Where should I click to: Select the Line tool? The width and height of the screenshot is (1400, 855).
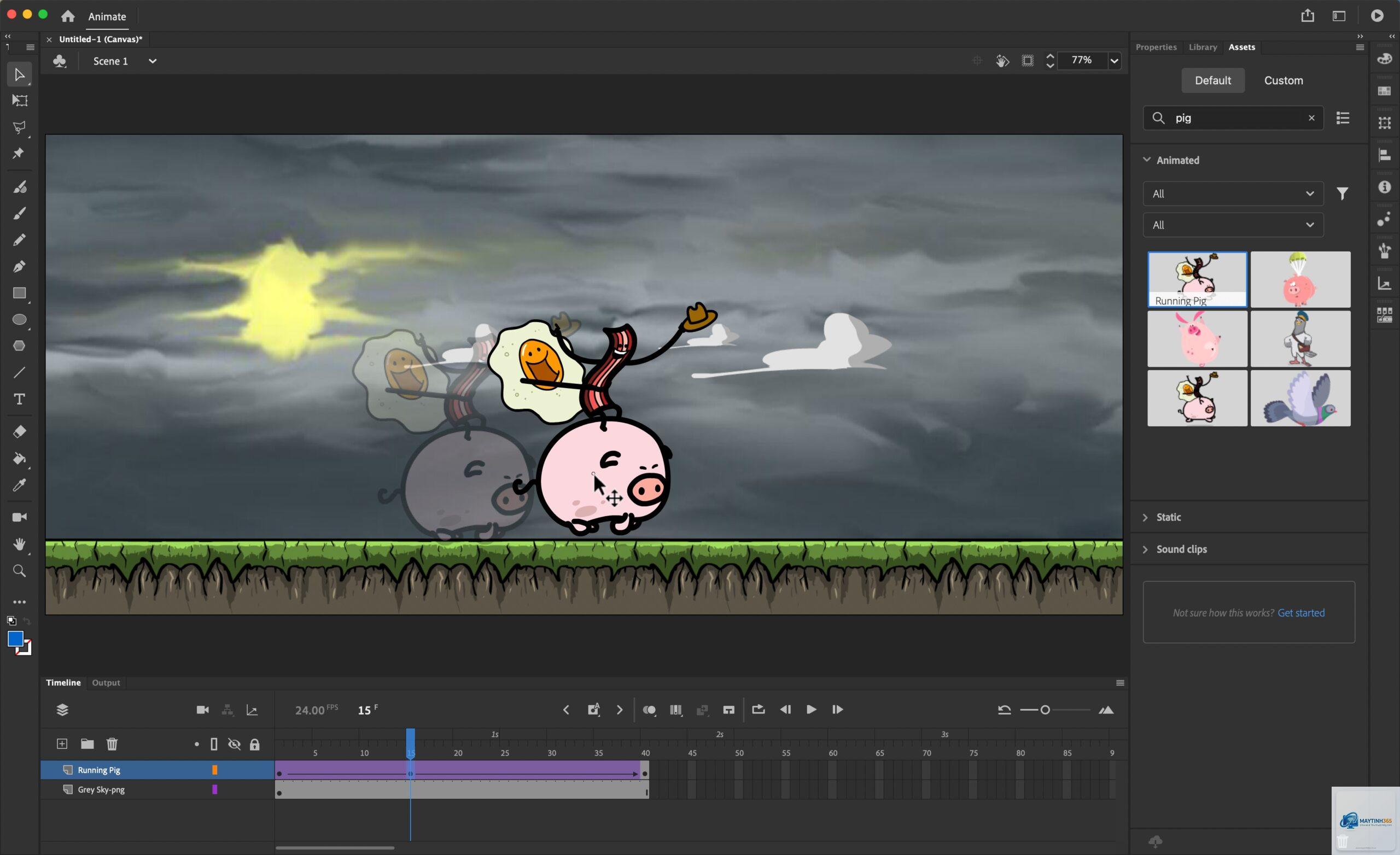click(x=19, y=373)
